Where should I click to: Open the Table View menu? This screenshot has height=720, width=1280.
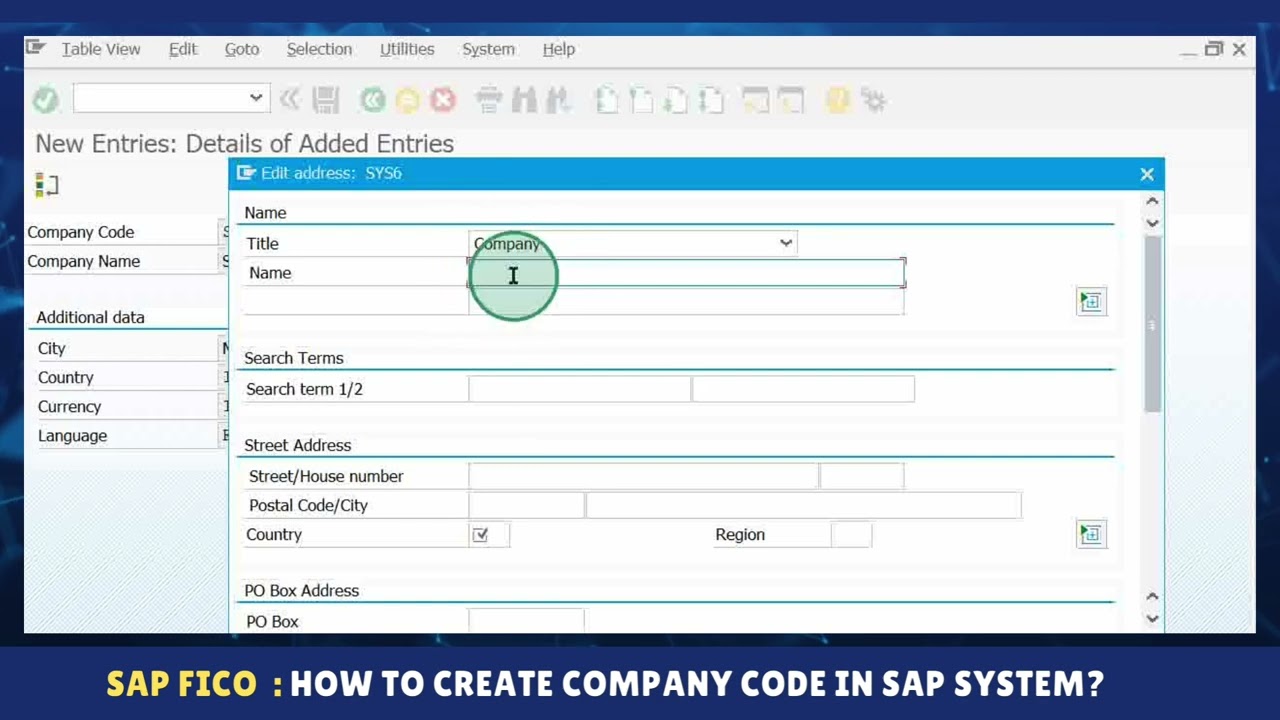(x=101, y=49)
